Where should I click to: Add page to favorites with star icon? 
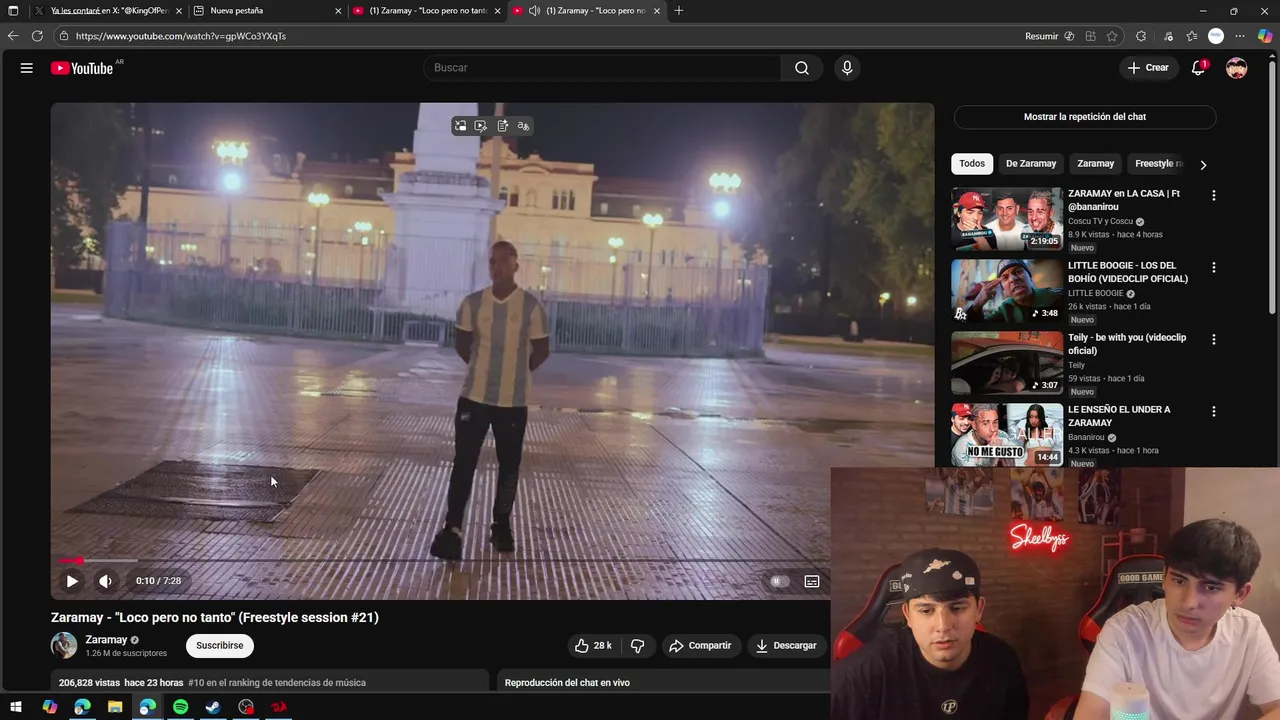click(1112, 36)
